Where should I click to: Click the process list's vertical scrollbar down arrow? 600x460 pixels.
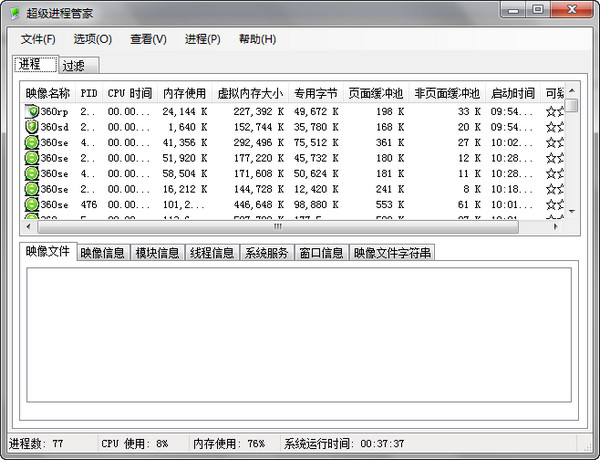click(572, 211)
